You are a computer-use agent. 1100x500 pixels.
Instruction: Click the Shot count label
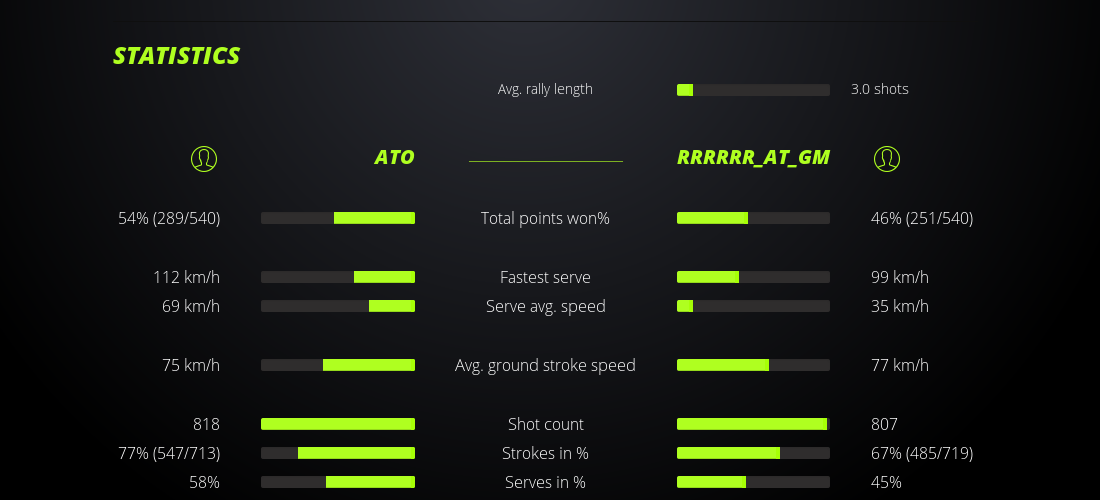545,424
